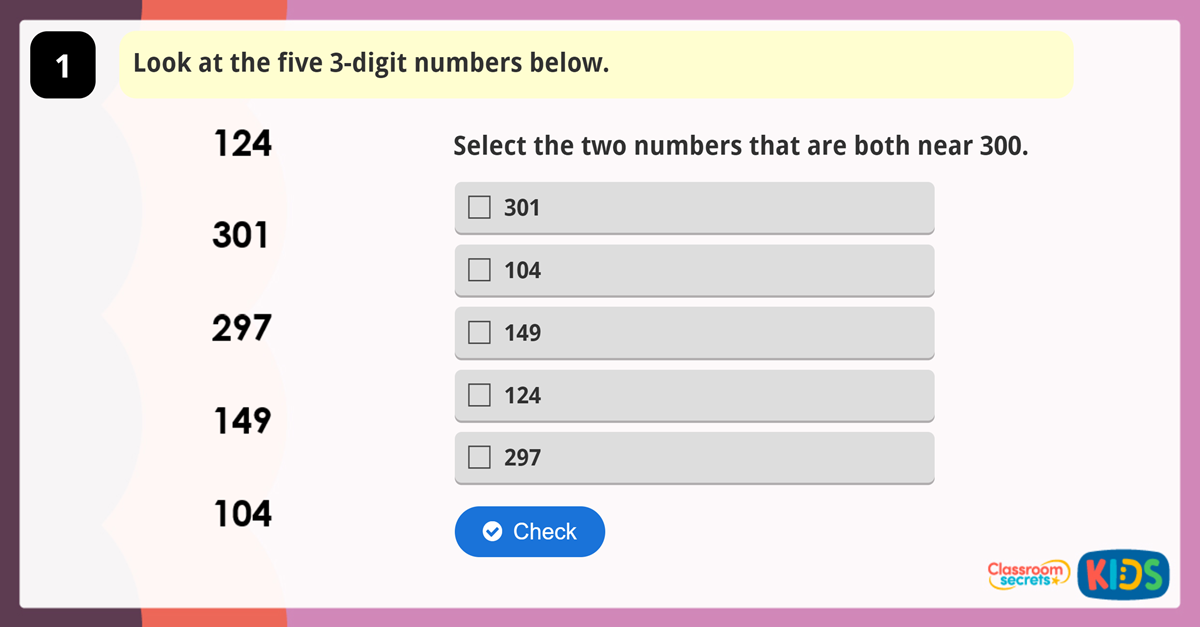Click the large number 104 on the left
Screen dimensions: 1200x627
pos(242,514)
